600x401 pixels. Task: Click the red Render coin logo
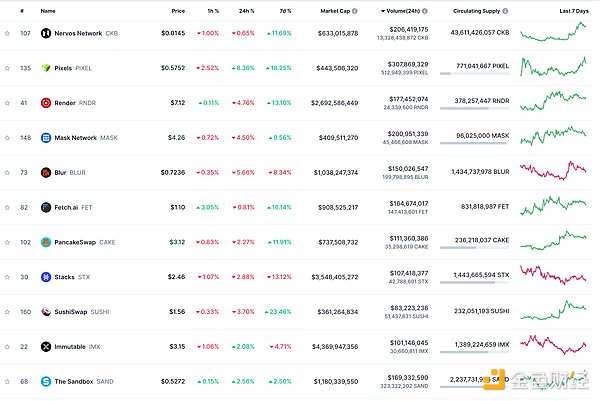point(46,102)
